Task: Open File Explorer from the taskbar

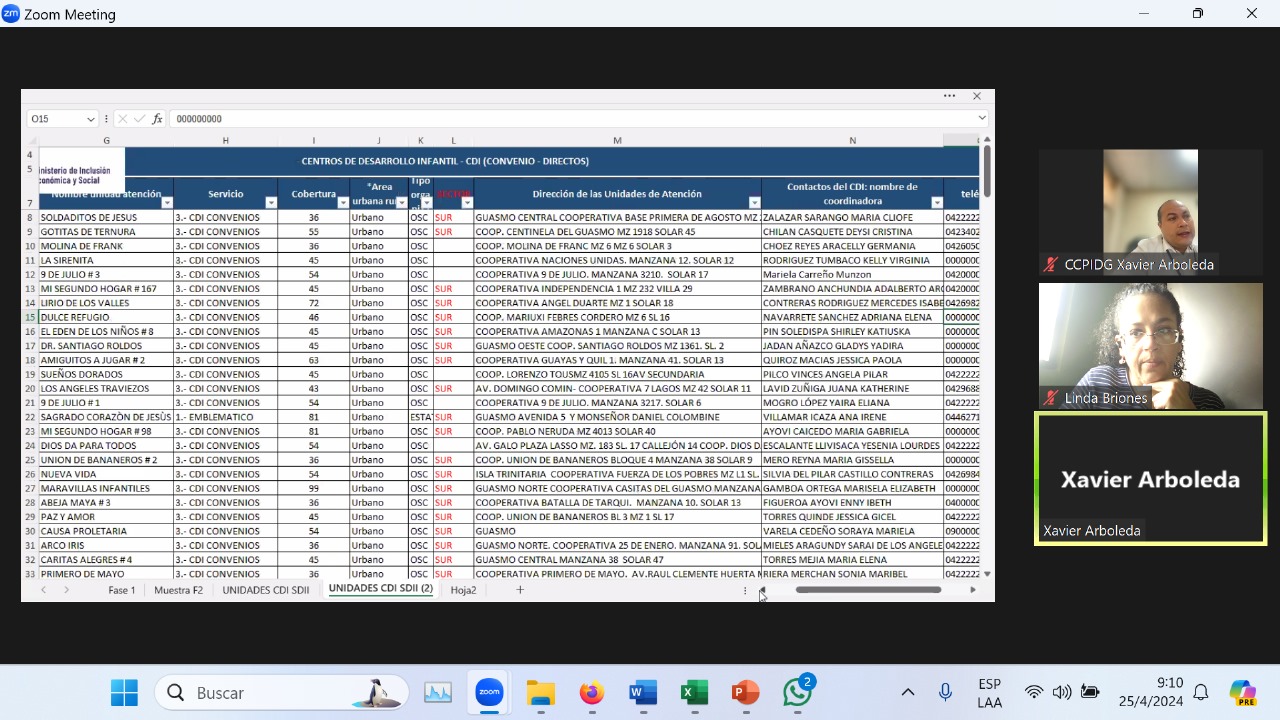Action: click(541, 693)
